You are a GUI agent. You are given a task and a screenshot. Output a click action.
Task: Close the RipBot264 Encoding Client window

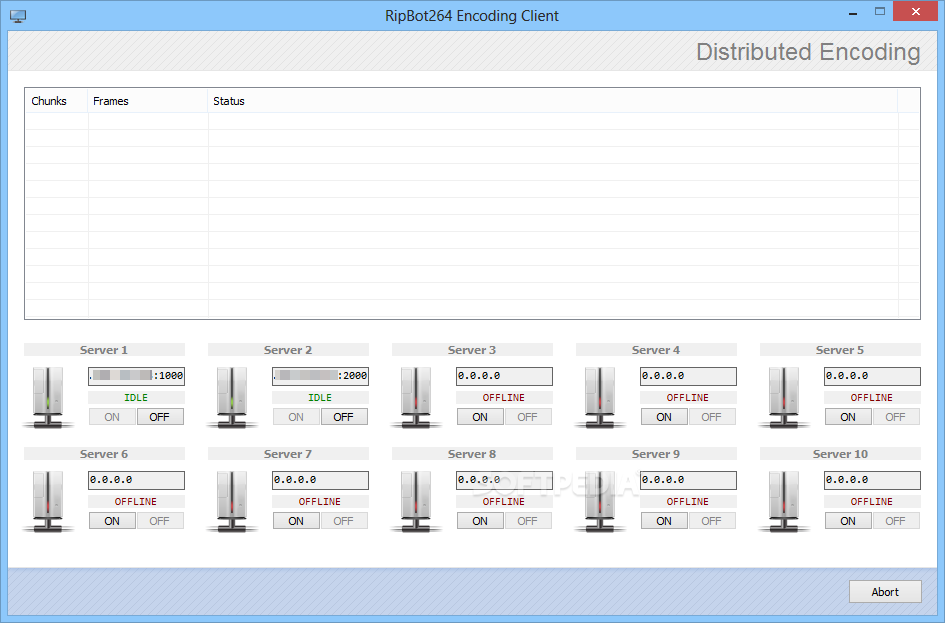tap(915, 11)
